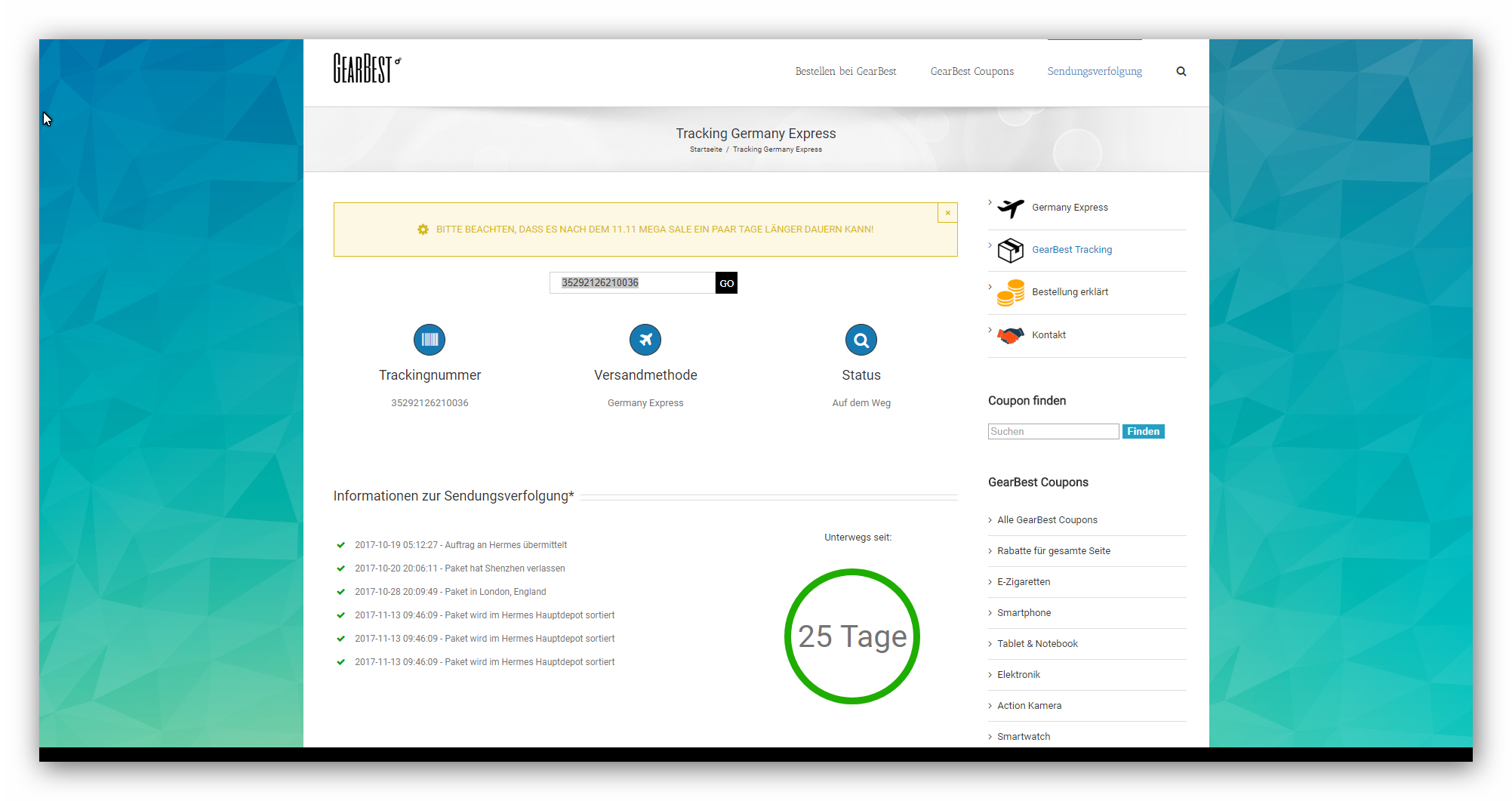The image size is (1512, 801).
Task: Open Sendungsverfolgung menu item
Action: [x=1095, y=72]
